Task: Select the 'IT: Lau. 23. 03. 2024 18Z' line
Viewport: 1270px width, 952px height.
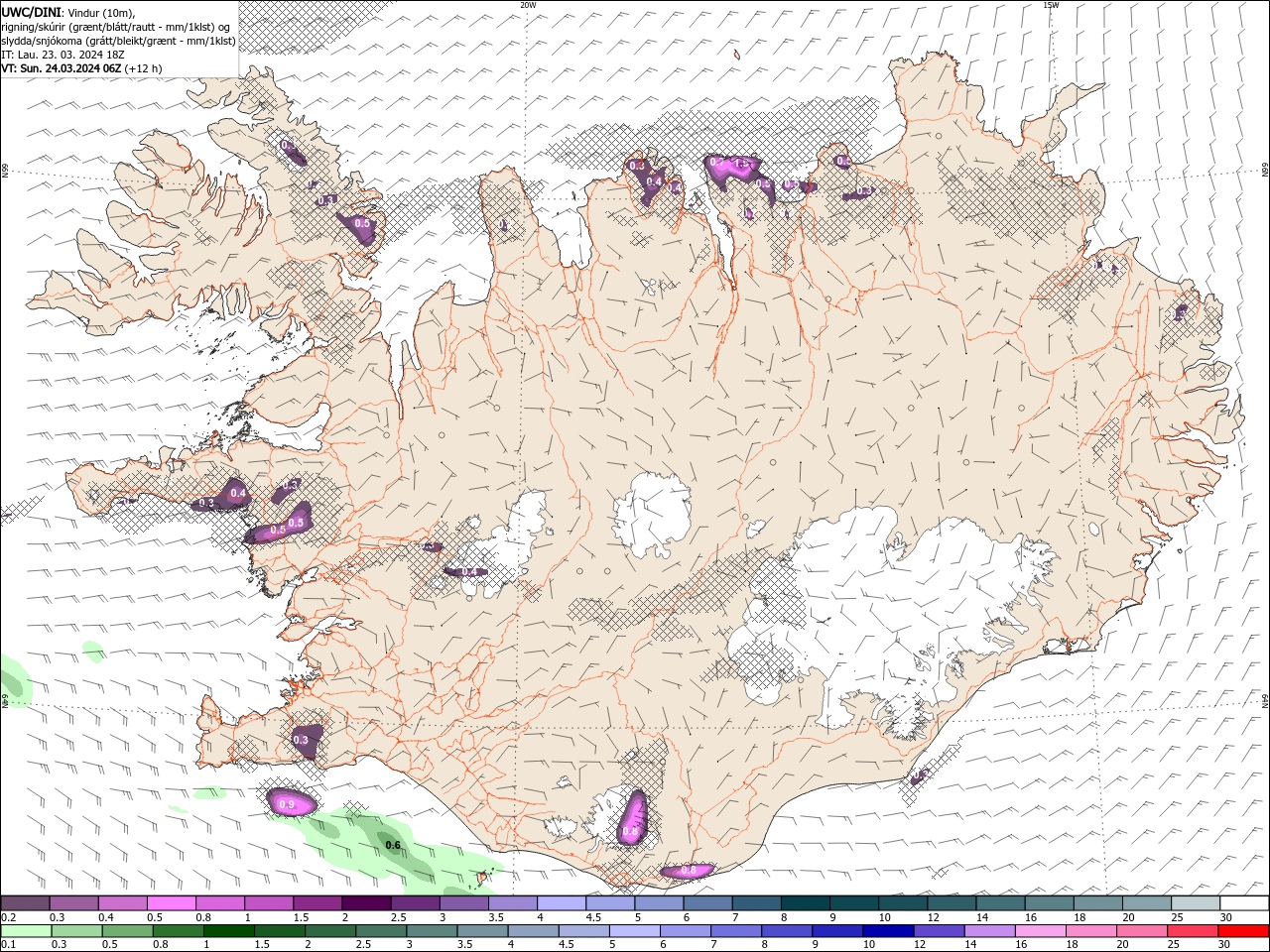Action: tap(63, 55)
